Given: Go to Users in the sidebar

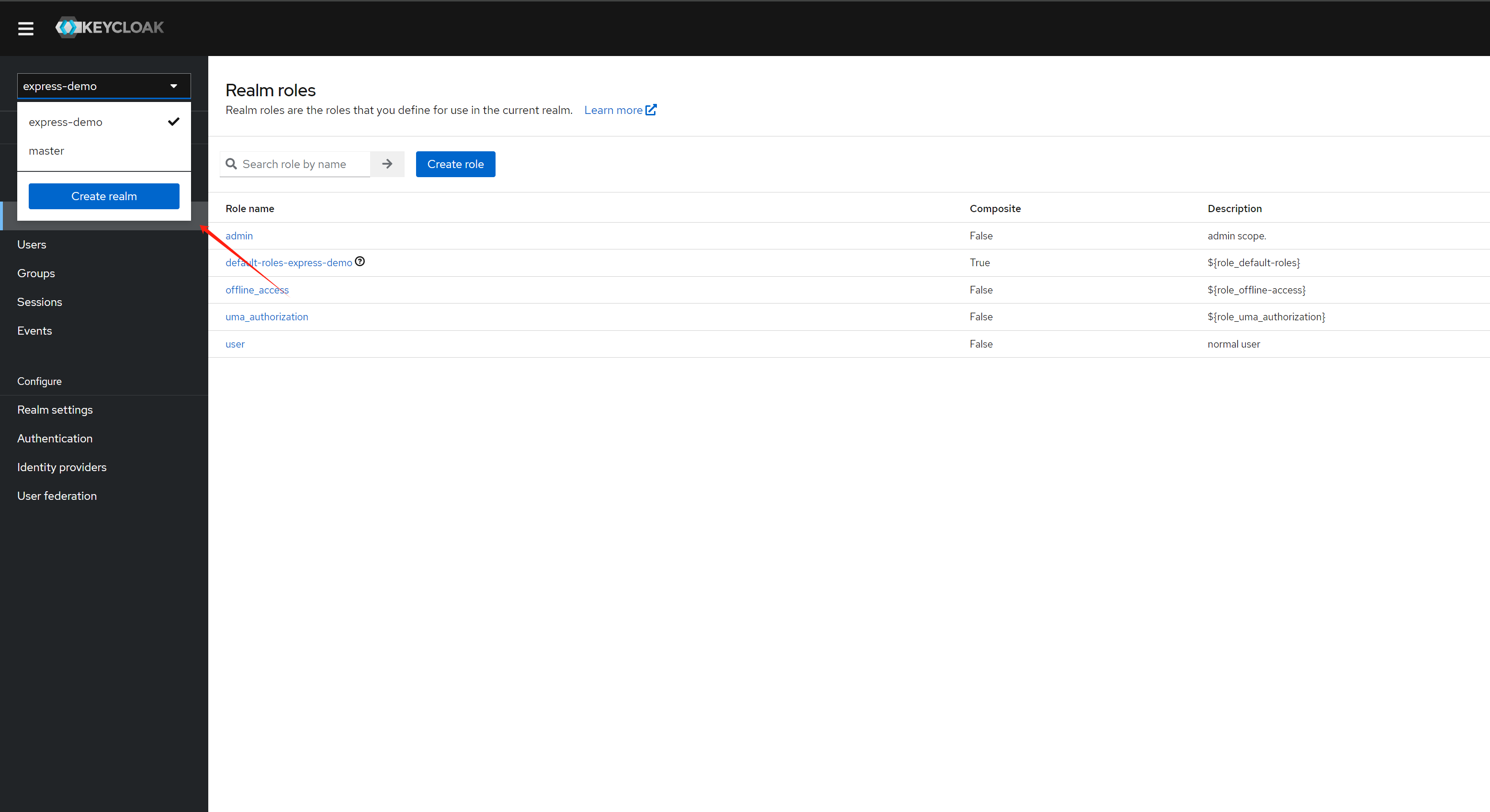Looking at the screenshot, I should pyautogui.click(x=32, y=245).
